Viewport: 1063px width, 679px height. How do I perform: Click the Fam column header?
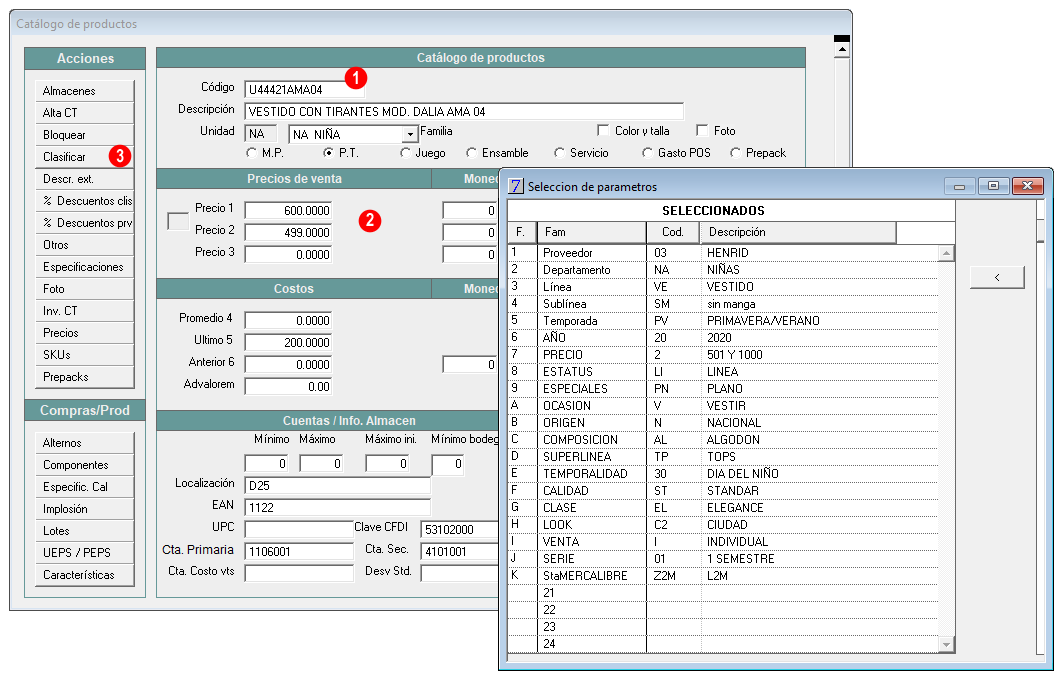(591, 232)
